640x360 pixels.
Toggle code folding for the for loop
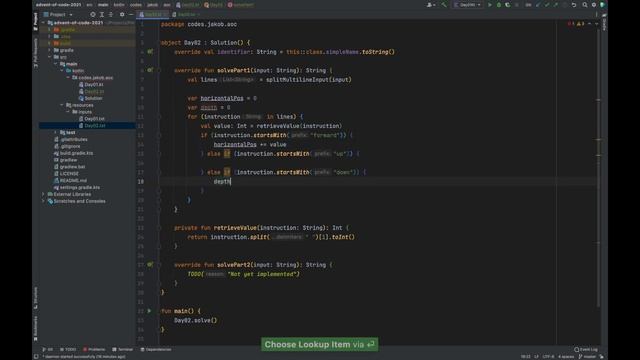pos(160,117)
